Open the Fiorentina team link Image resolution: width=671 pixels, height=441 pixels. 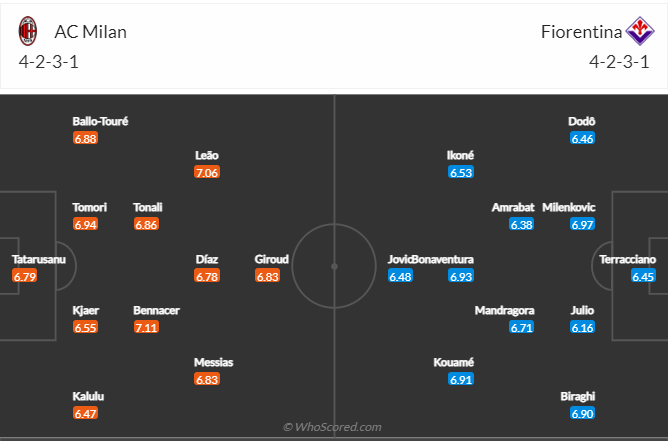click(578, 31)
